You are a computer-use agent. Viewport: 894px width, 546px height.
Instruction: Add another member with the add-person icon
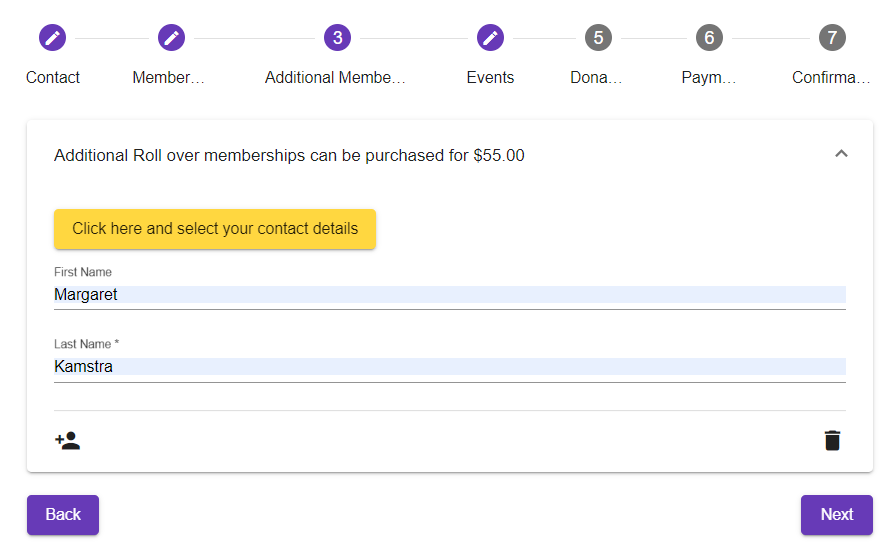tap(67, 441)
